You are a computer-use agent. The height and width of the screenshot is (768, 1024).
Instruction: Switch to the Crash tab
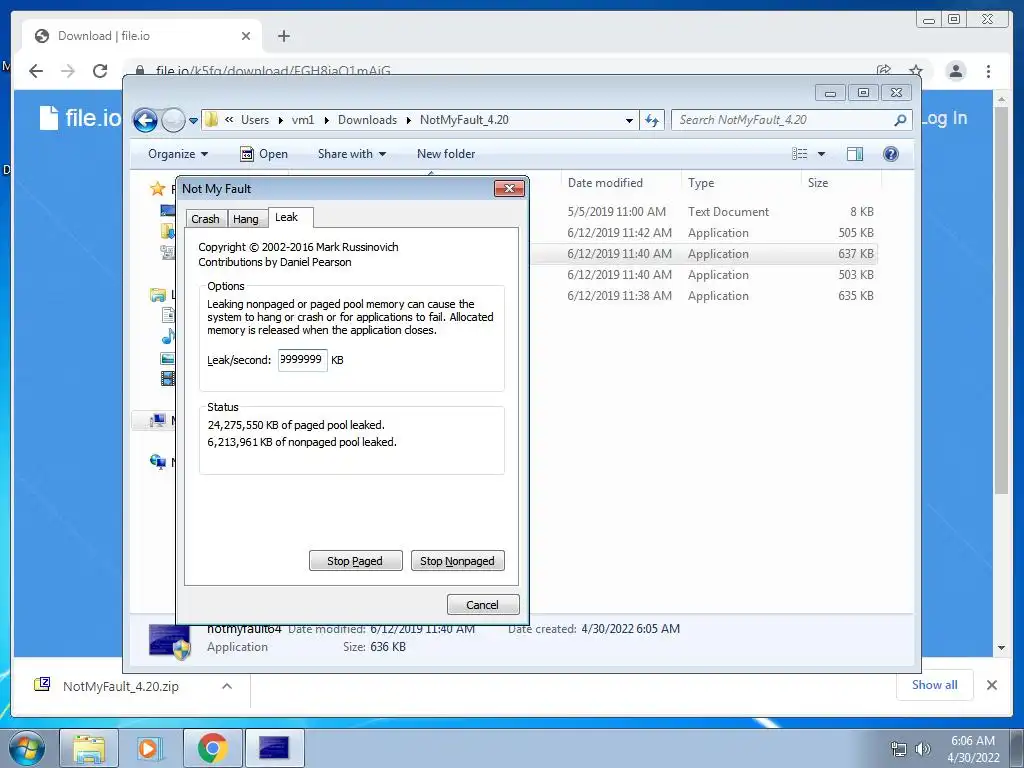click(x=205, y=219)
